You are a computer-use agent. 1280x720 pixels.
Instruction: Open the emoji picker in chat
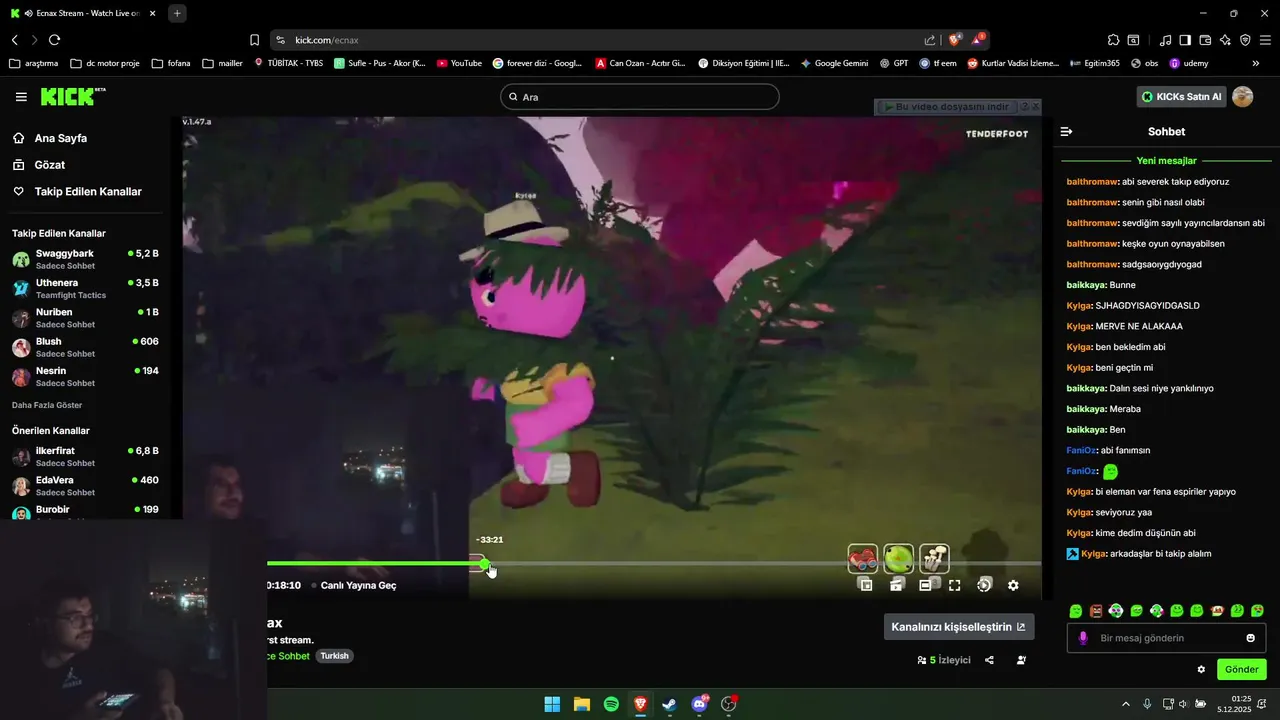point(1250,638)
